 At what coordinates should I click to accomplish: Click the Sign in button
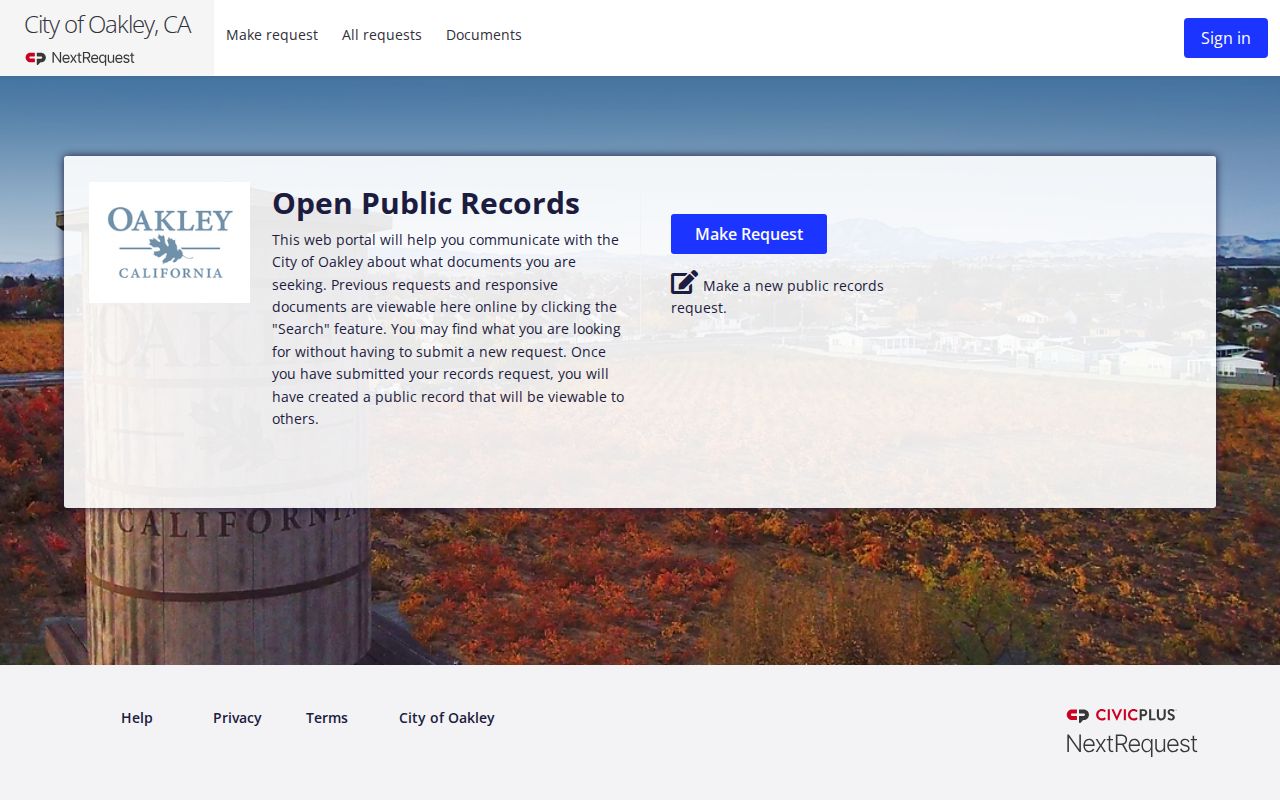point(1226,38)
